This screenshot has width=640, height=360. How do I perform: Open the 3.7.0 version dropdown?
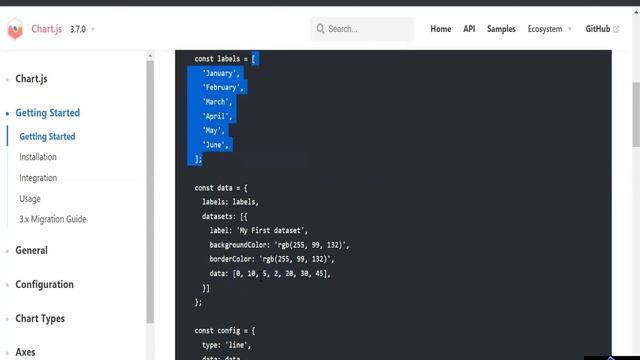coord(82,29)
